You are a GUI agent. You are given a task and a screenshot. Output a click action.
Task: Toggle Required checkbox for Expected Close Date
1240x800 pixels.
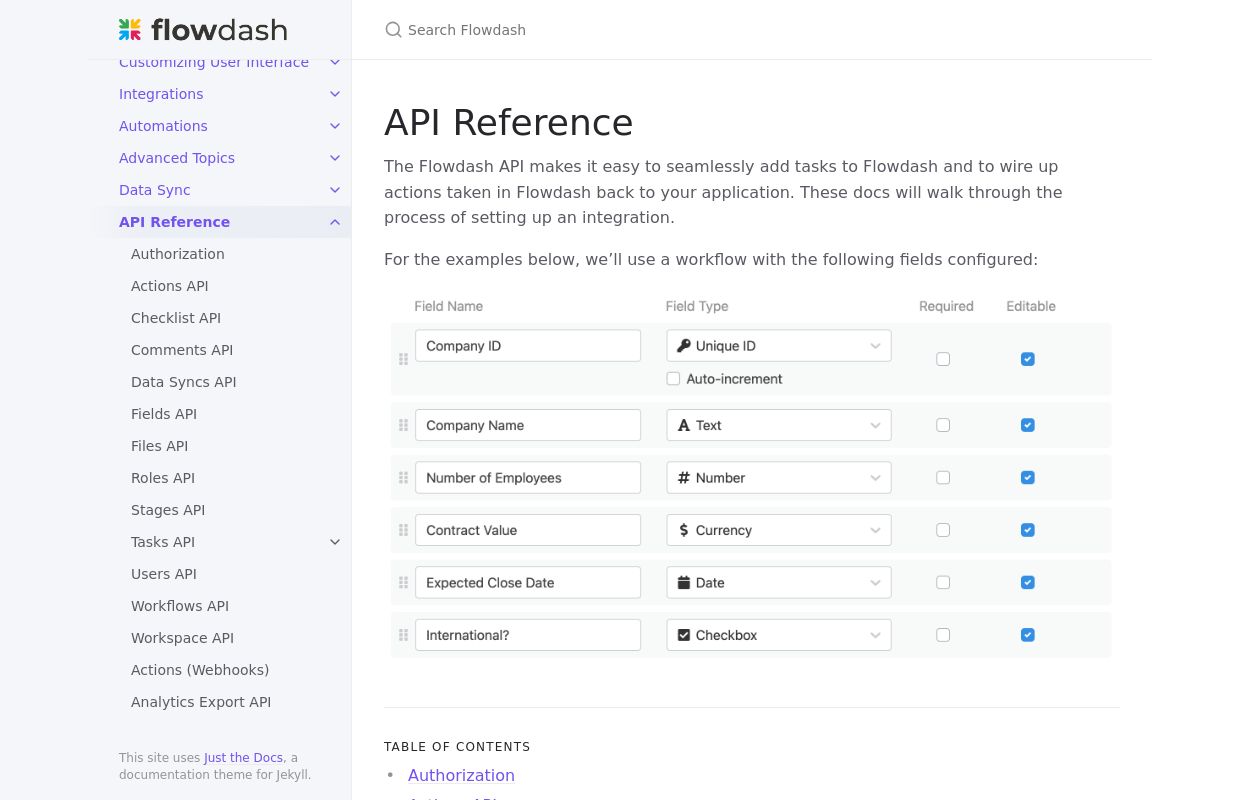(943, 583)
